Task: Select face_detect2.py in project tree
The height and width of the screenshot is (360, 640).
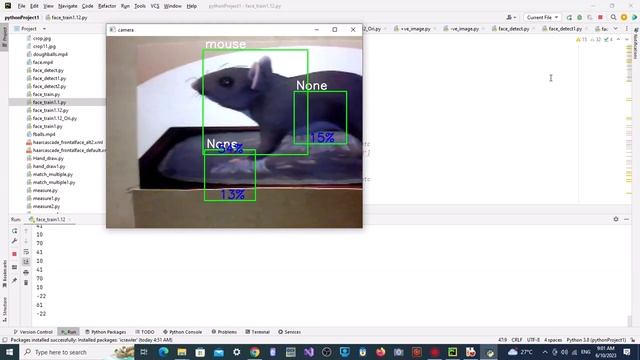Action: click(49, 86)
